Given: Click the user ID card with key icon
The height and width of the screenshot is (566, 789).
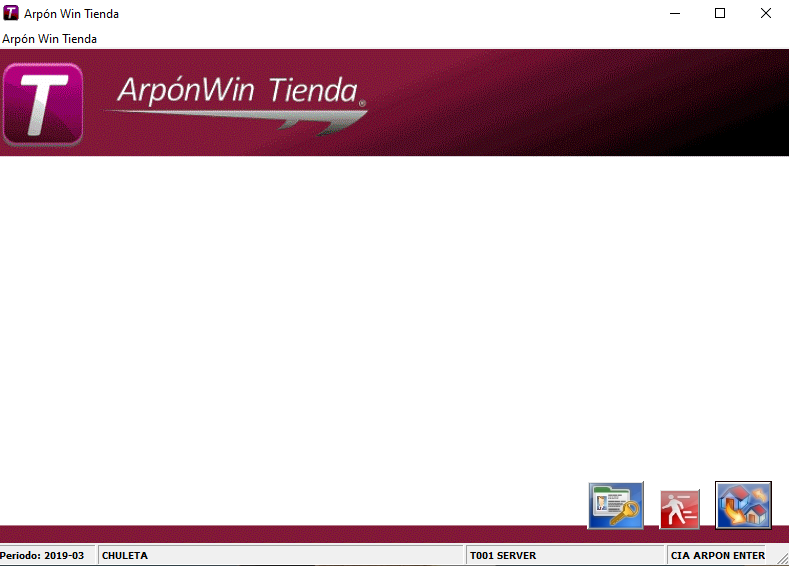Looking at the screenshot, I should coord(615,505).
